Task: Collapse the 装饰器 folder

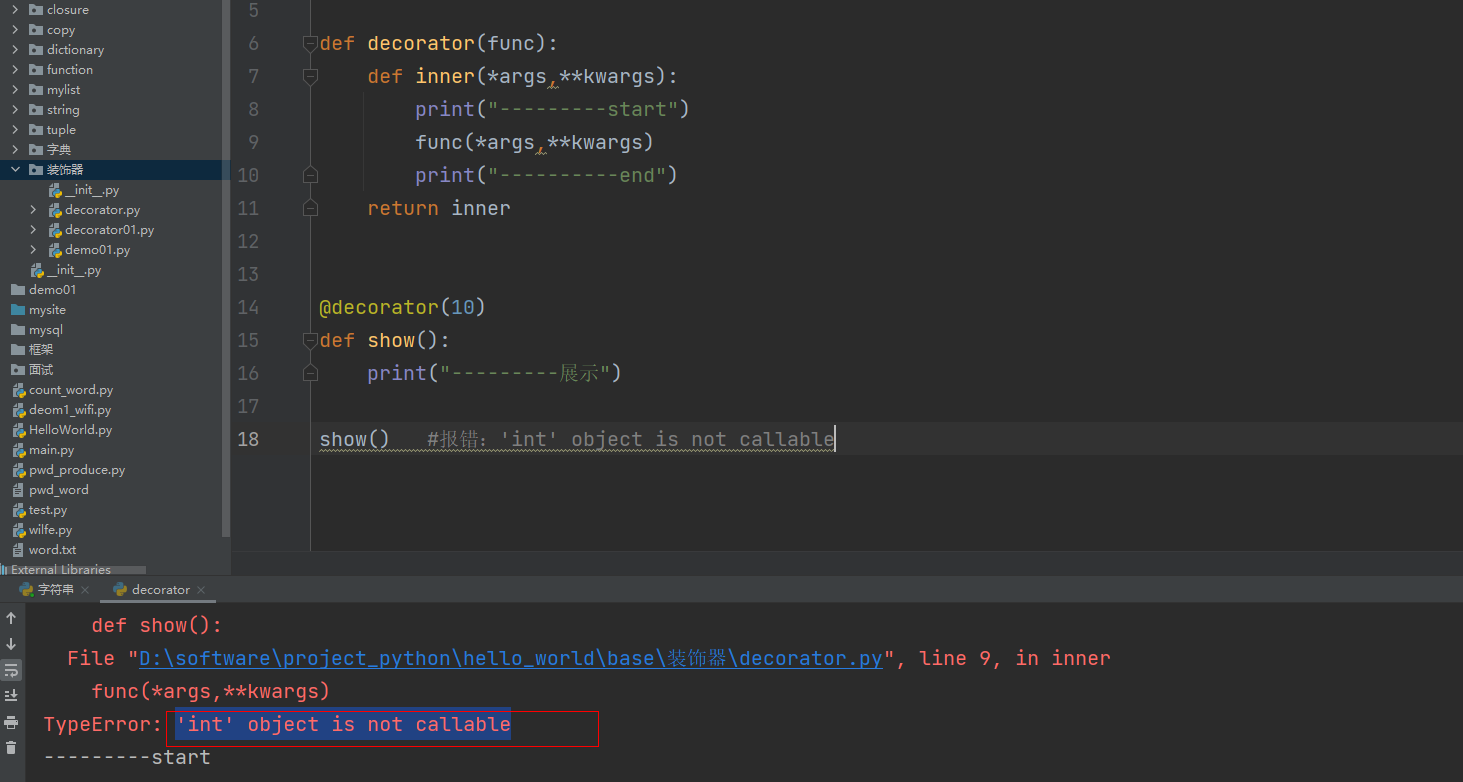Action: pyautogui.click(x=15, y=170)
